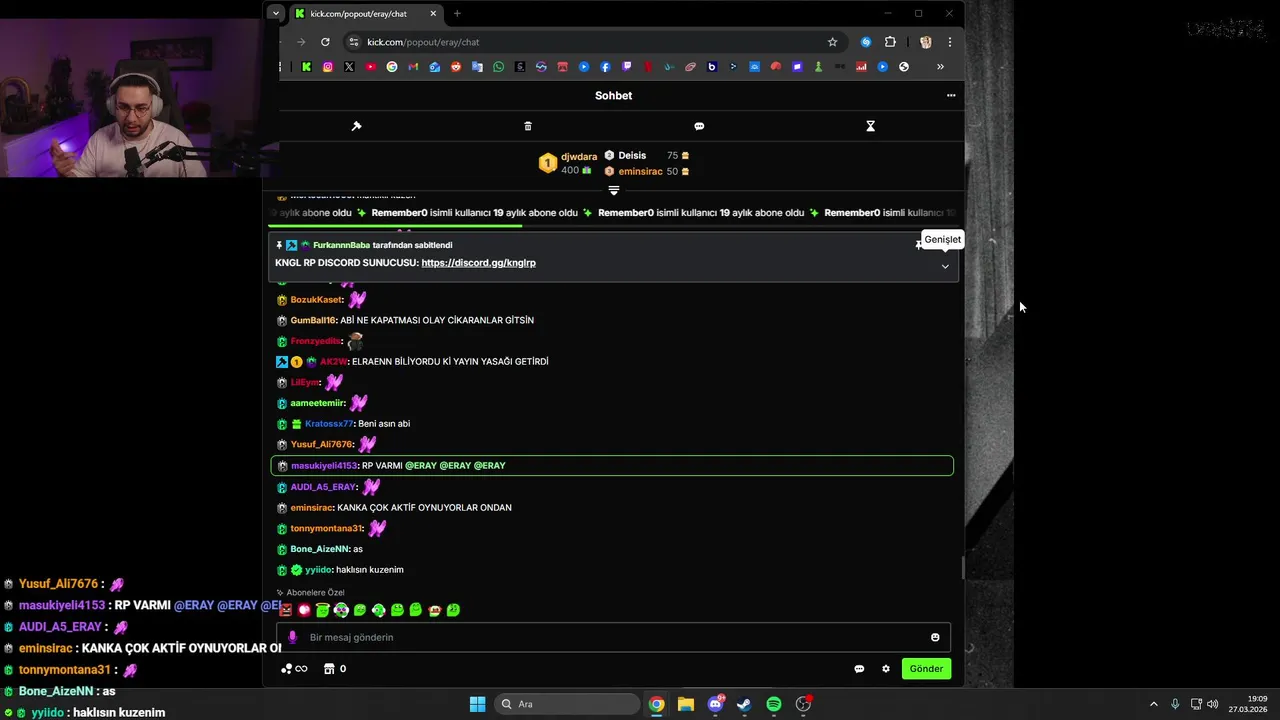Show hidden tray icons chevron
1280x720 pixels.
pyautogui.click(x=1153, y=704)
